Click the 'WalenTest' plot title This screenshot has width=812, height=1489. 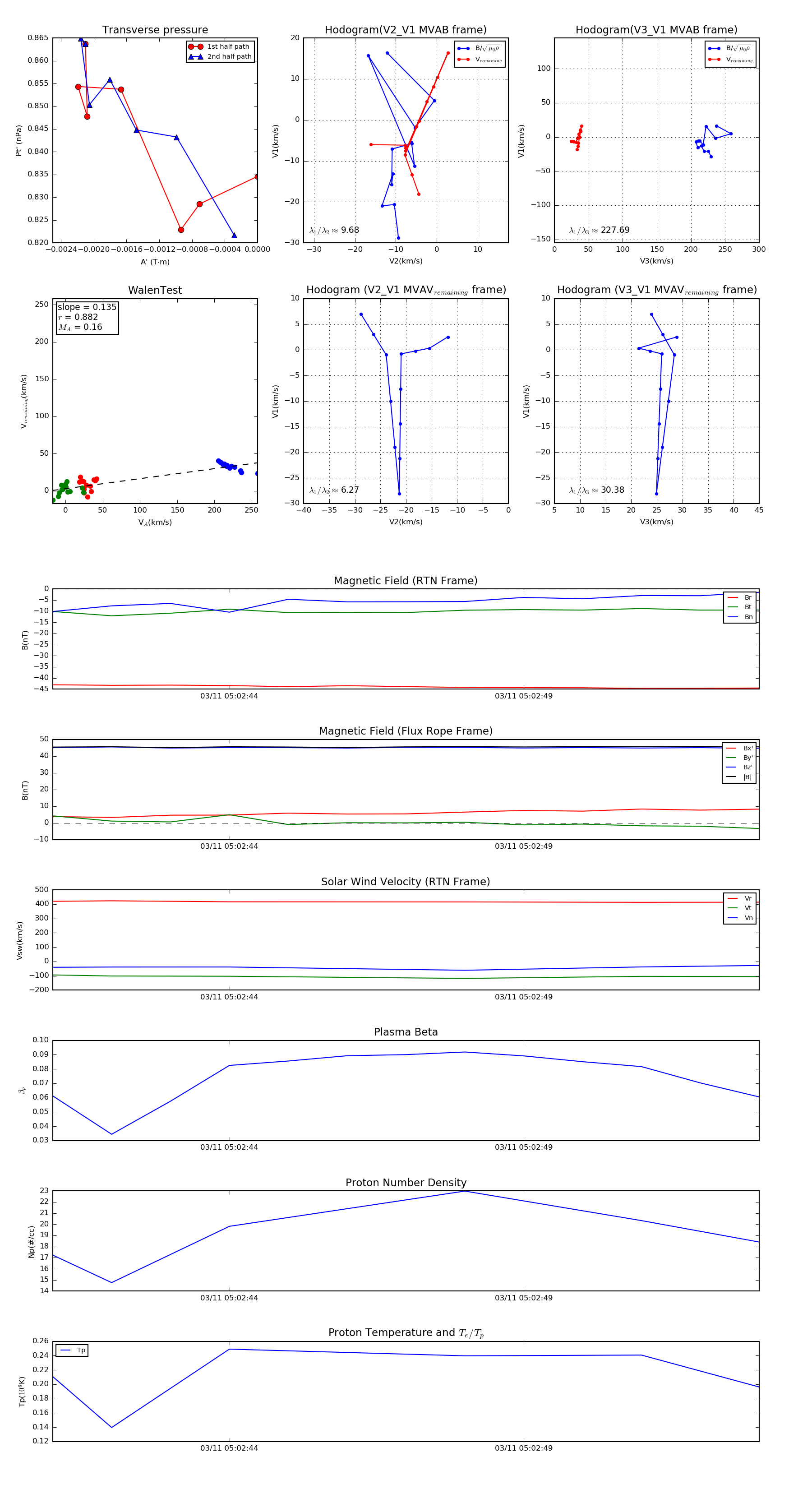[x=155, y=290]
